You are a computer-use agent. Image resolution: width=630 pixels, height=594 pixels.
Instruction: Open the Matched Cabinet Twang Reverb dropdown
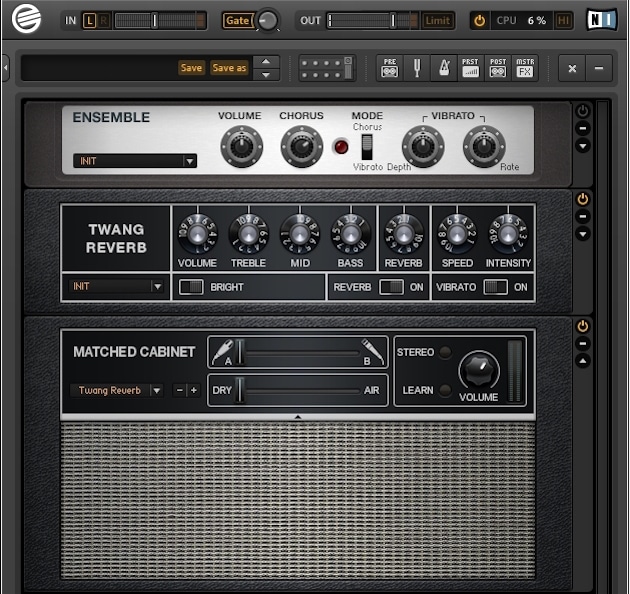pyautogui.click(x=117, y=390)
